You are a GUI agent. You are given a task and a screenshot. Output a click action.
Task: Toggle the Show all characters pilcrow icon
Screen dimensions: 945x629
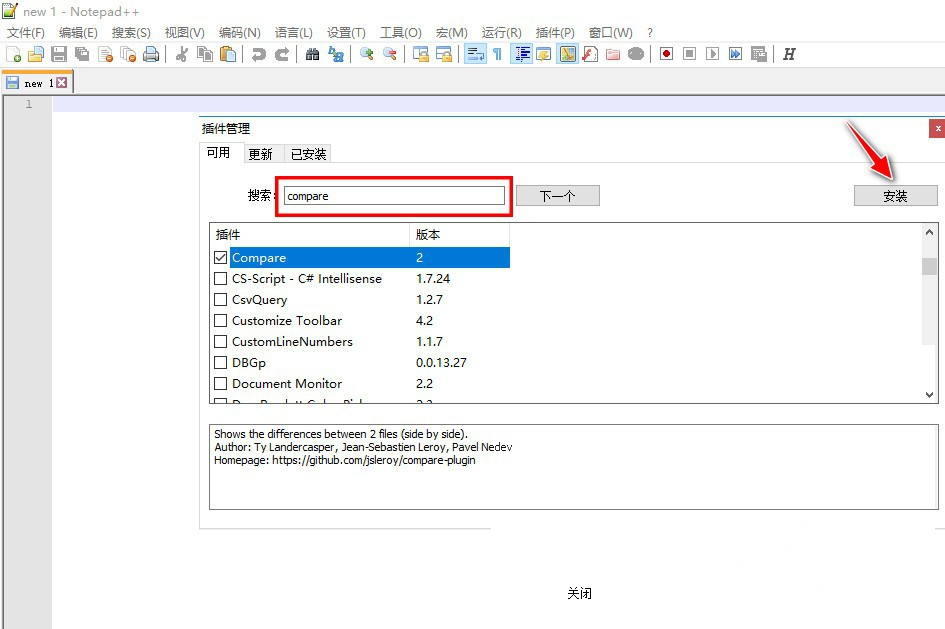498,54
